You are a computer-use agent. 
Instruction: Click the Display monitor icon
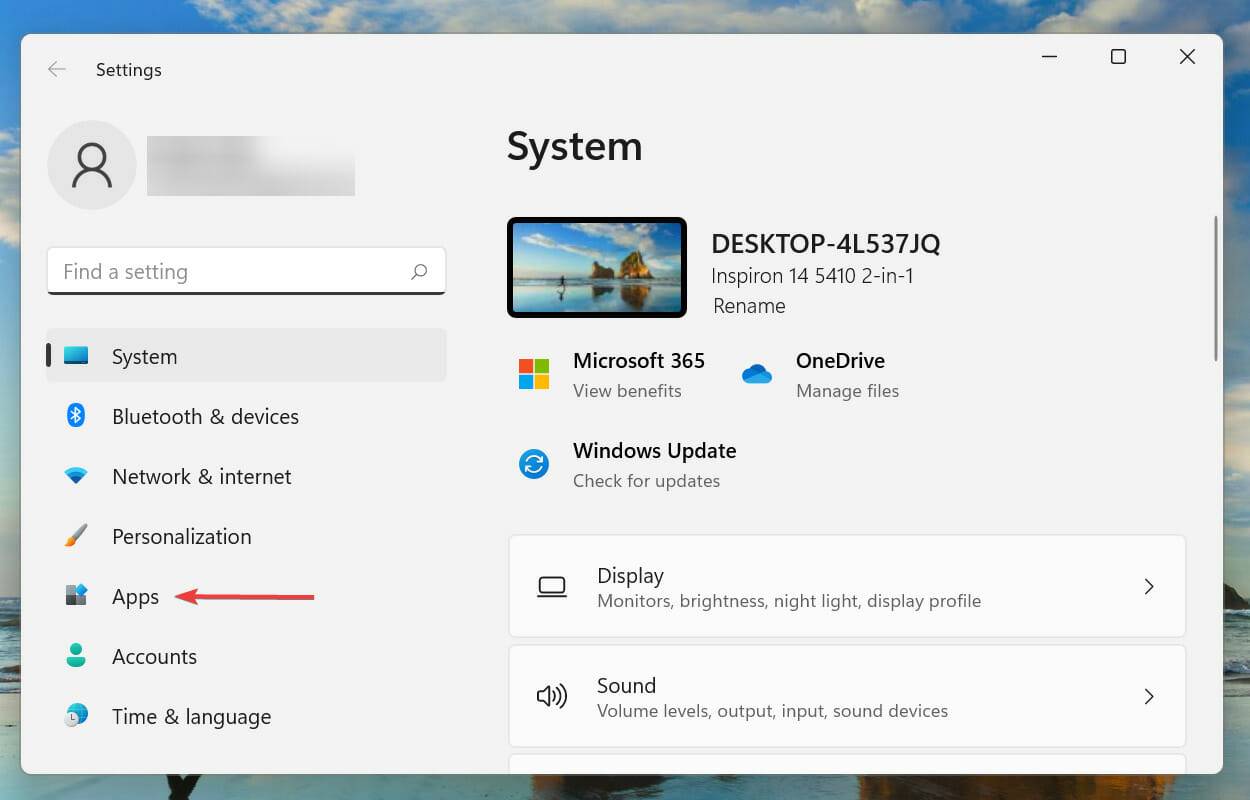(553, 587)
